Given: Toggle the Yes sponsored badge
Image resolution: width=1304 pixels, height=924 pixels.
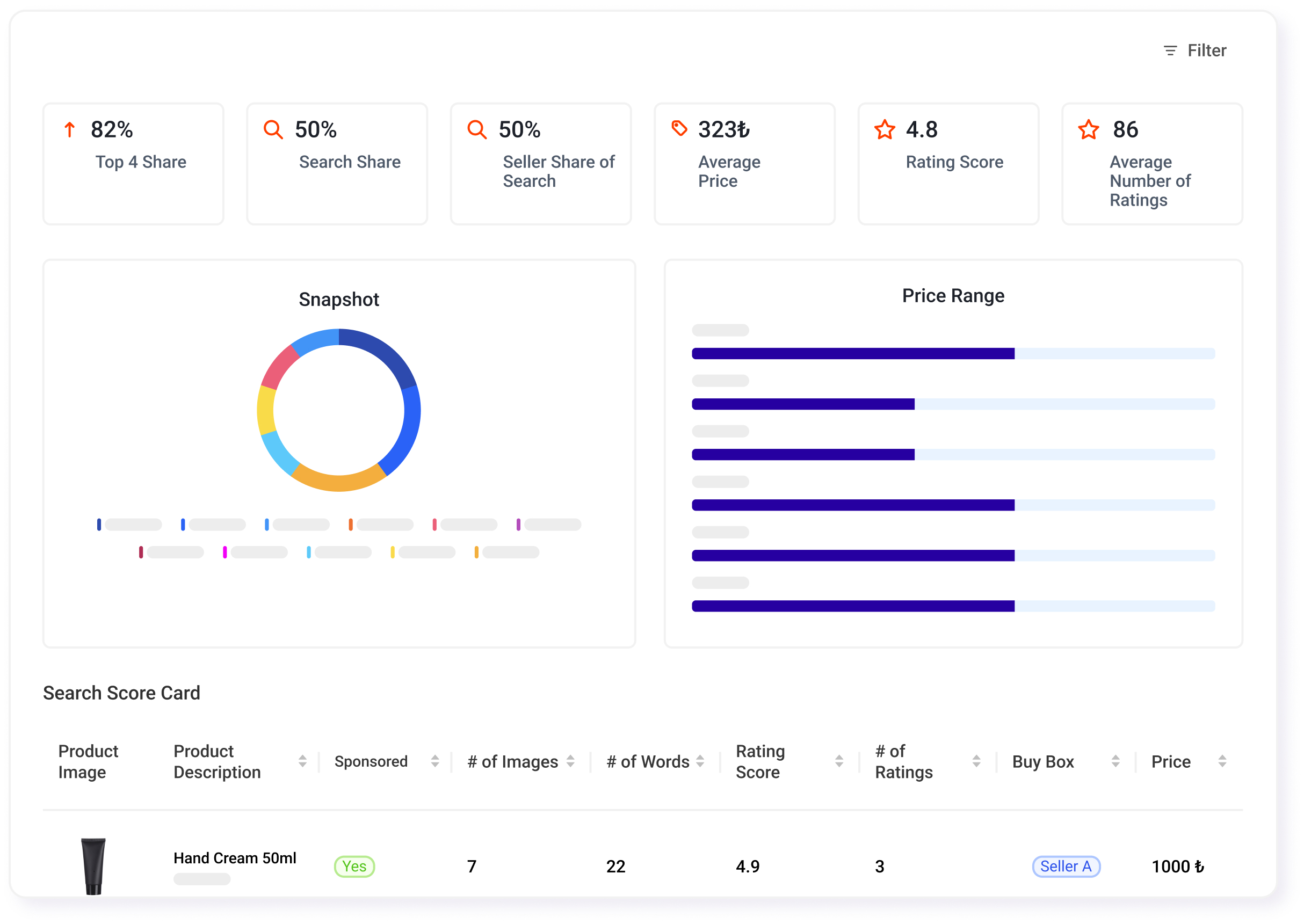Looking at the screenshot, I should [x=354, y=867].
